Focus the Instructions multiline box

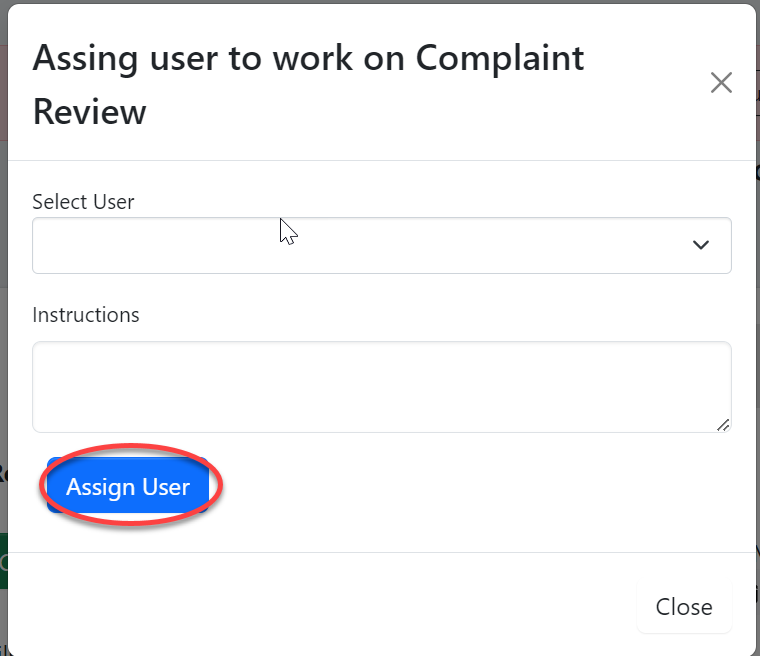[381, 387]
